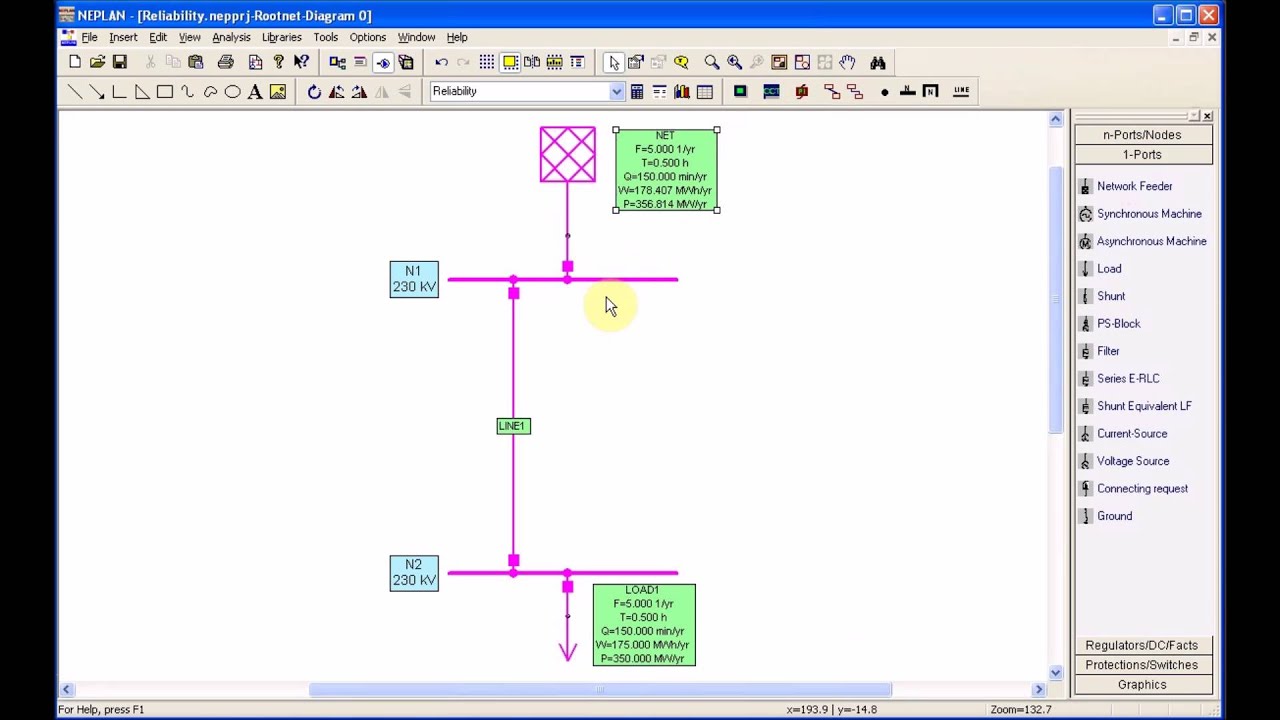Click the black dot node icon

pyautogui.click(x=885, y=91)
